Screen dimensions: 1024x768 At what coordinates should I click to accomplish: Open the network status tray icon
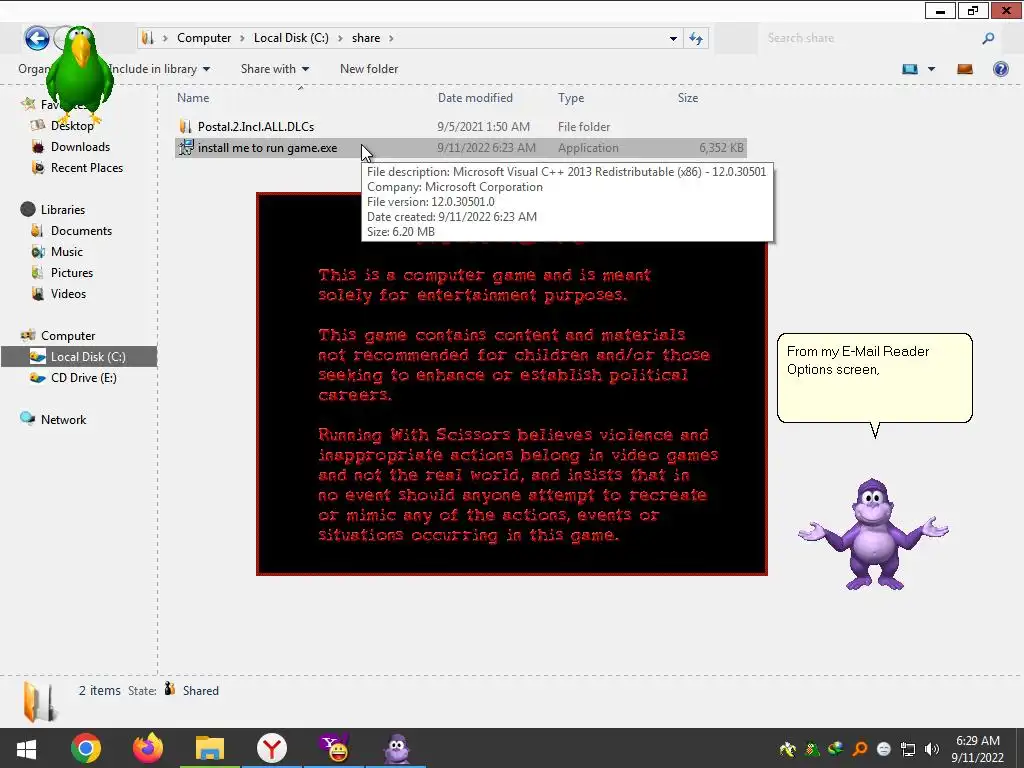908,749
